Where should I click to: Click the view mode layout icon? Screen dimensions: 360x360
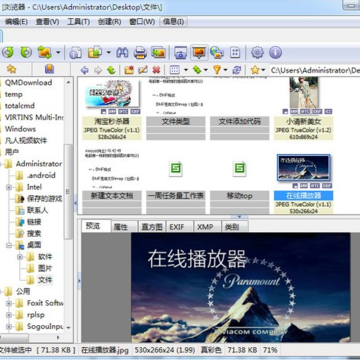pyautogui.click(x=175, y=70)
